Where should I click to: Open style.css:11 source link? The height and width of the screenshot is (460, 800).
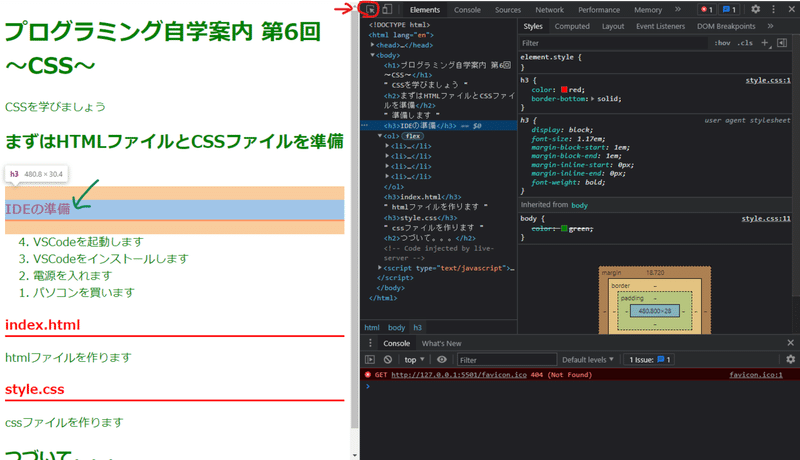766,218
